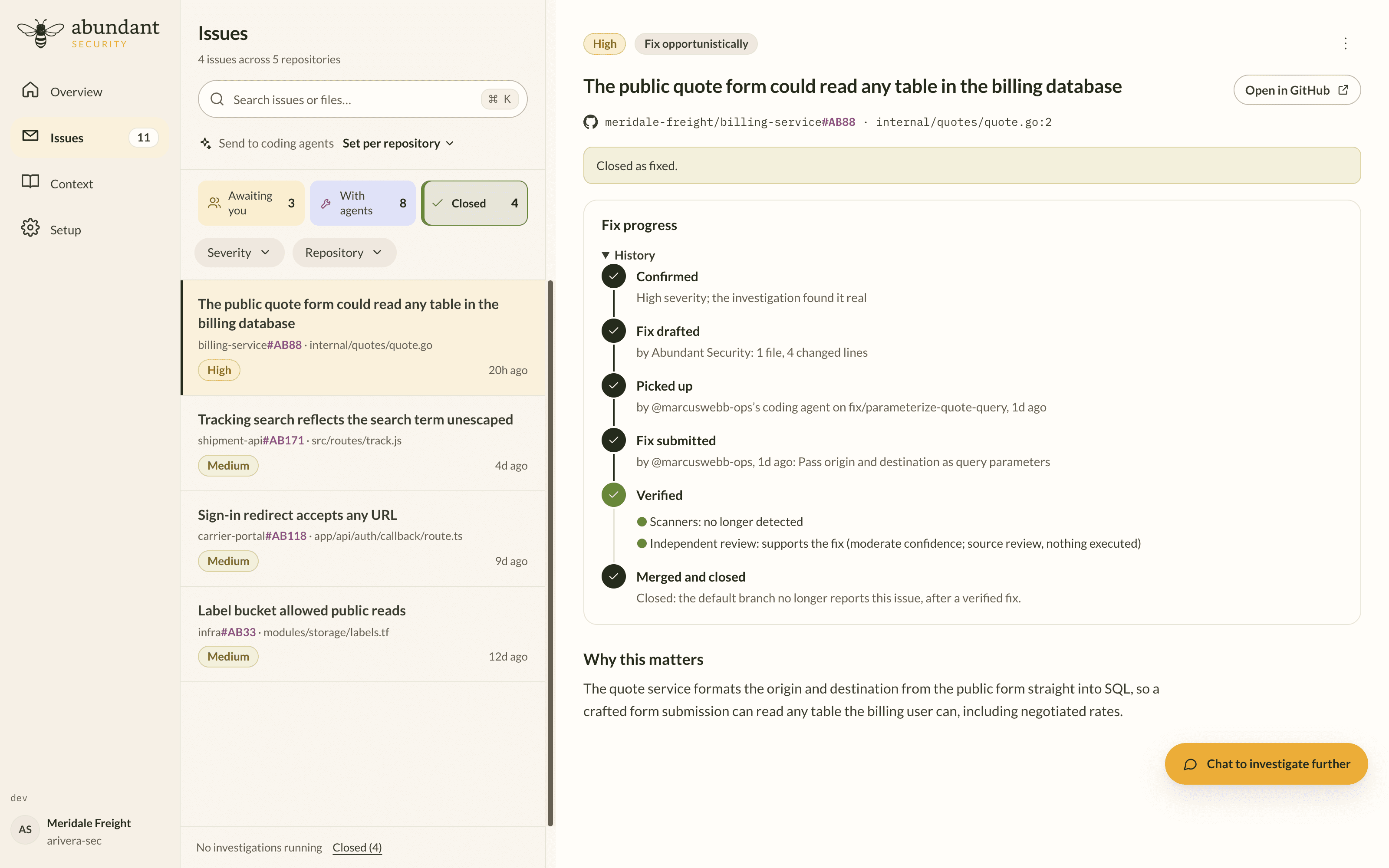1389x868 pixels.
Task: Click the GitHub logo beside repository path
Action: click(591, 122)
